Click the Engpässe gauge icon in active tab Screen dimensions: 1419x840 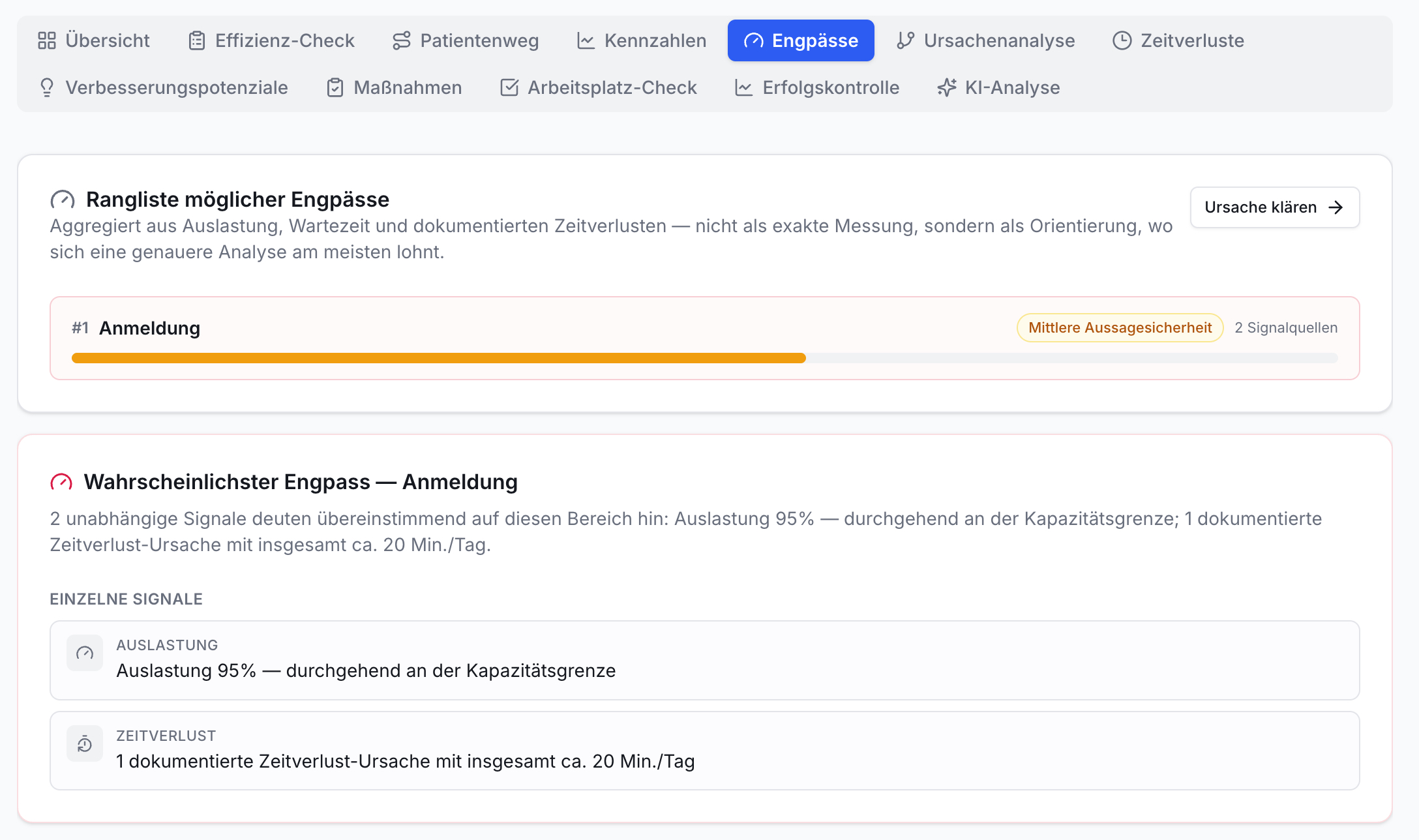coord(753,40)
